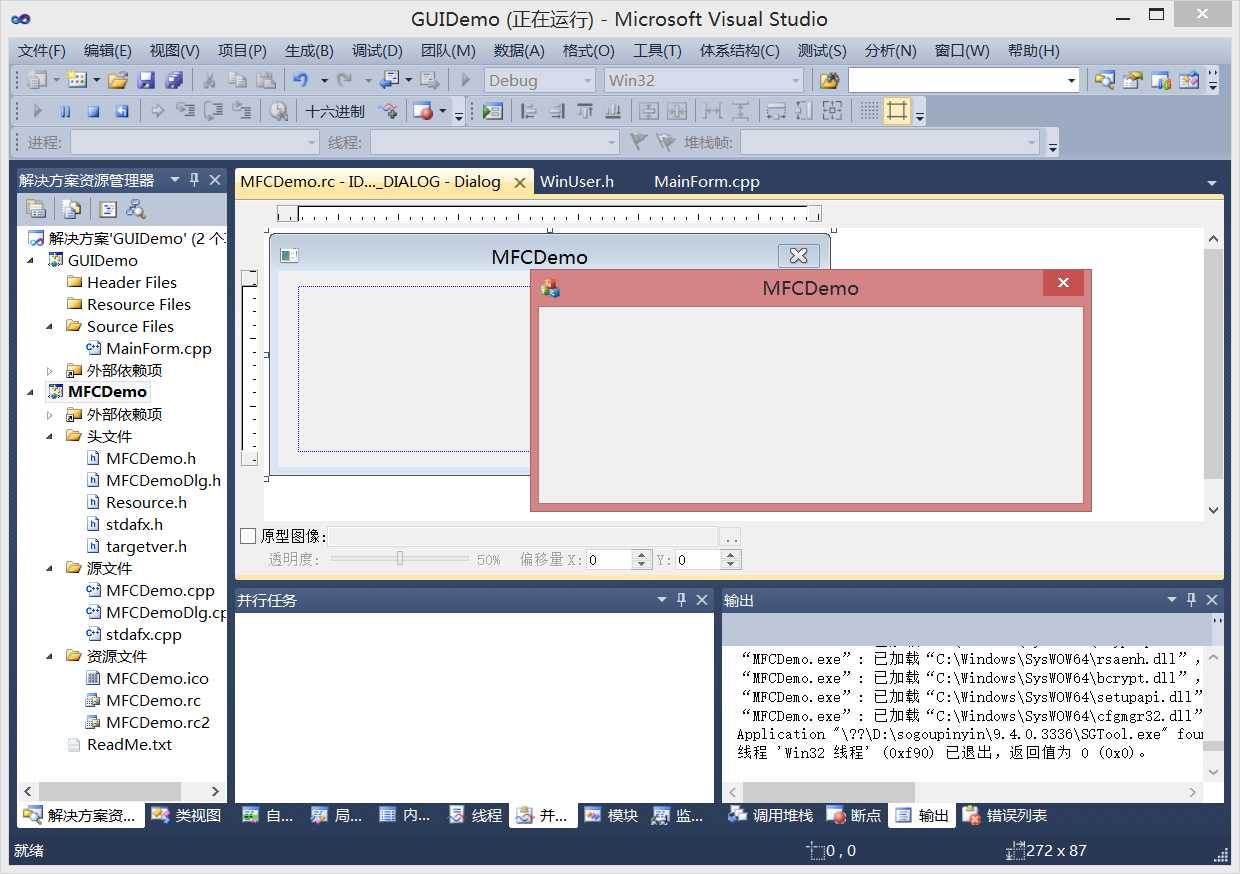Click the Stop Debugging square icon
This screenshot has height=874, width=1240.
pyautogui.click(x=93, y=112)
